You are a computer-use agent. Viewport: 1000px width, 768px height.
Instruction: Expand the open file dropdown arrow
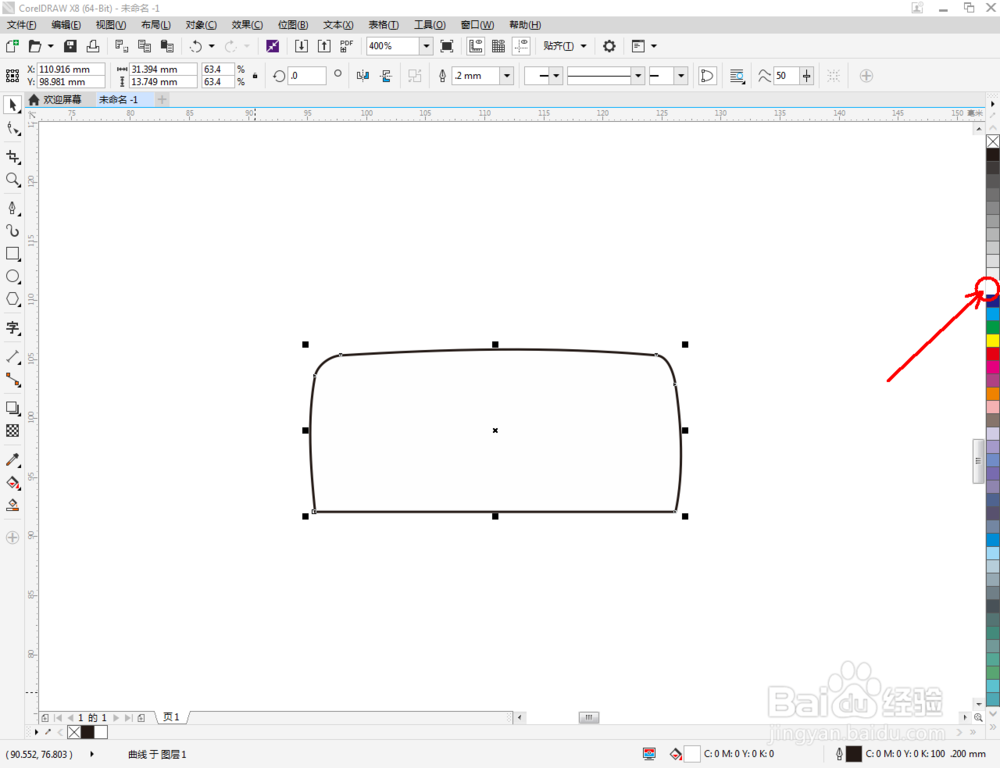coord(50,46)
